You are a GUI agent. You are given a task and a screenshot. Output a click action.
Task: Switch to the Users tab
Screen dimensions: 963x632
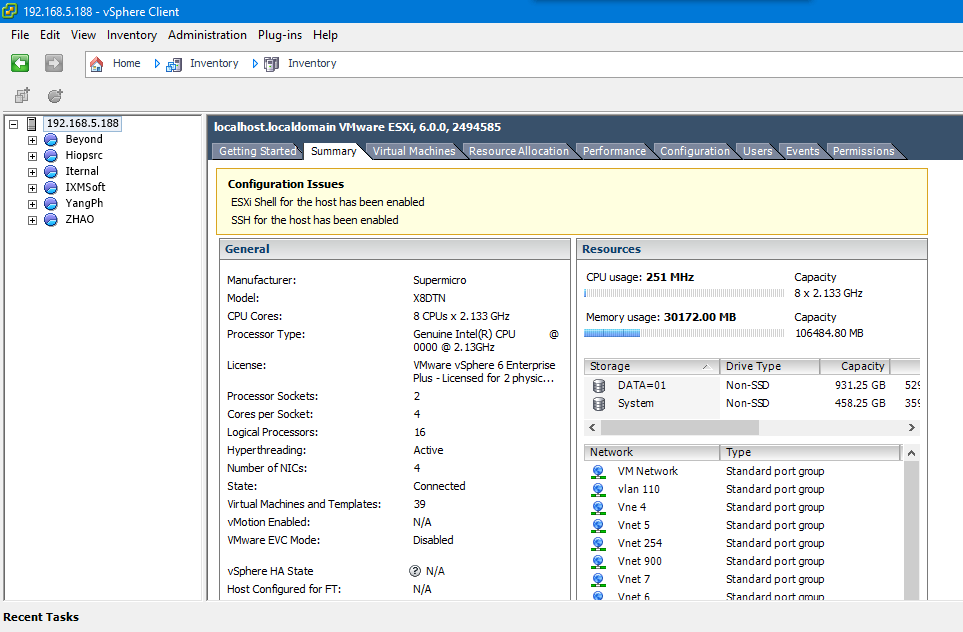coord(757,151)
